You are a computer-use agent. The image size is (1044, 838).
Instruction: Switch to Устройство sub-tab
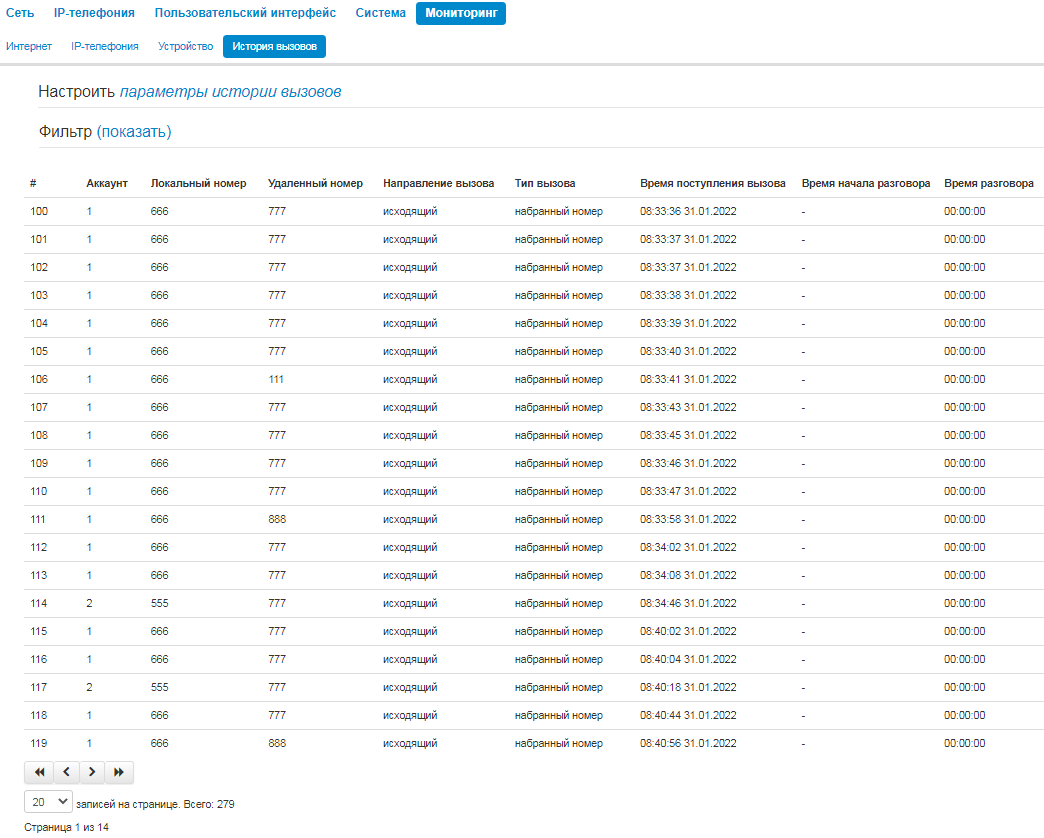coord(185,47)
